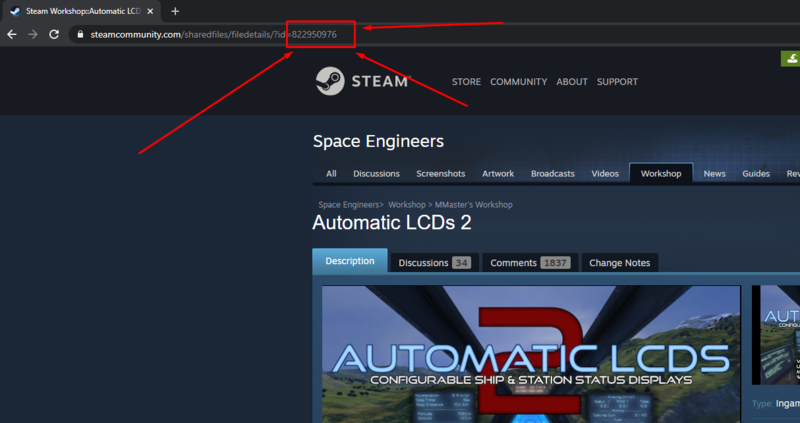Click the Steam logo in header
Viewport: 800px width, 423px height.
point(362,81)
